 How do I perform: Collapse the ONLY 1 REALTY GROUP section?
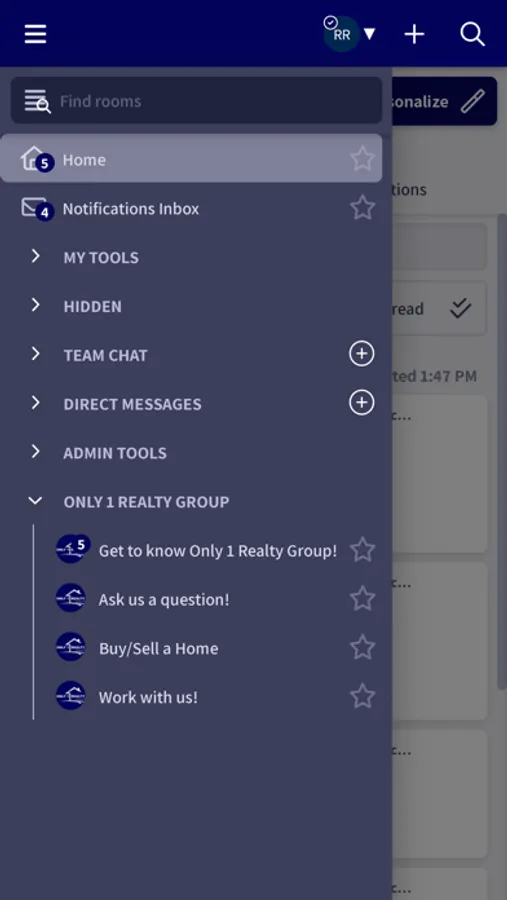(36, 501)
